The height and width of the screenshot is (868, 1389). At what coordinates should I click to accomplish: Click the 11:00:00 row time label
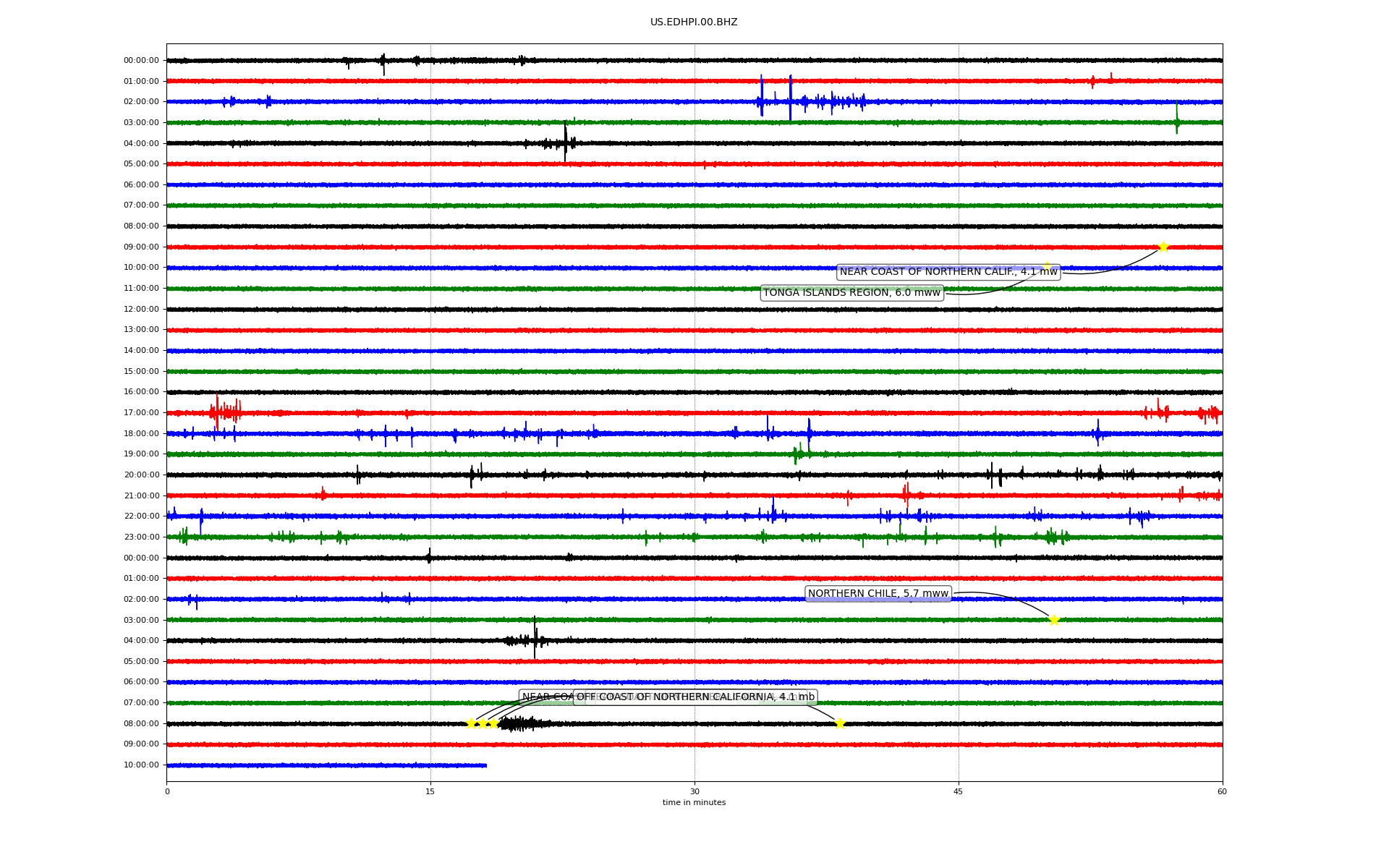coord(141,289)
